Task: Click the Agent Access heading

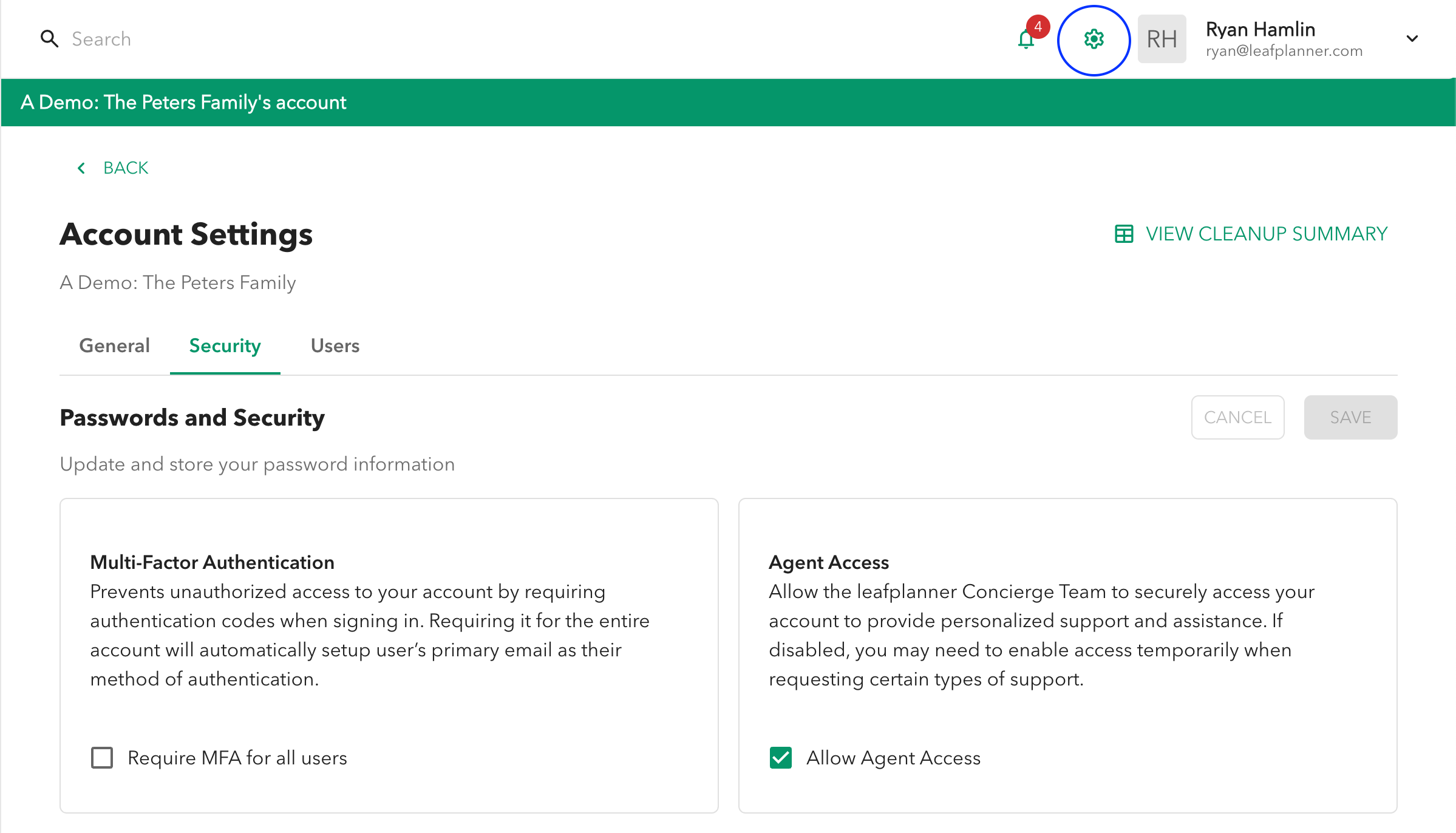Action: point(829,562)
